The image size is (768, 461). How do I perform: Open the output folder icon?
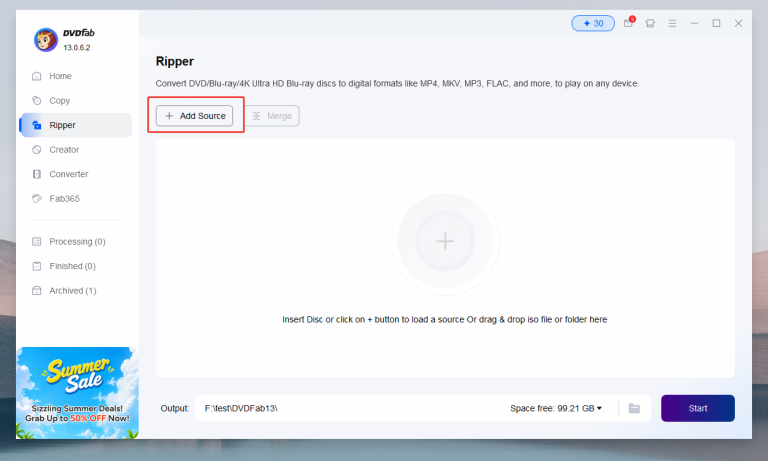[634, 408]
